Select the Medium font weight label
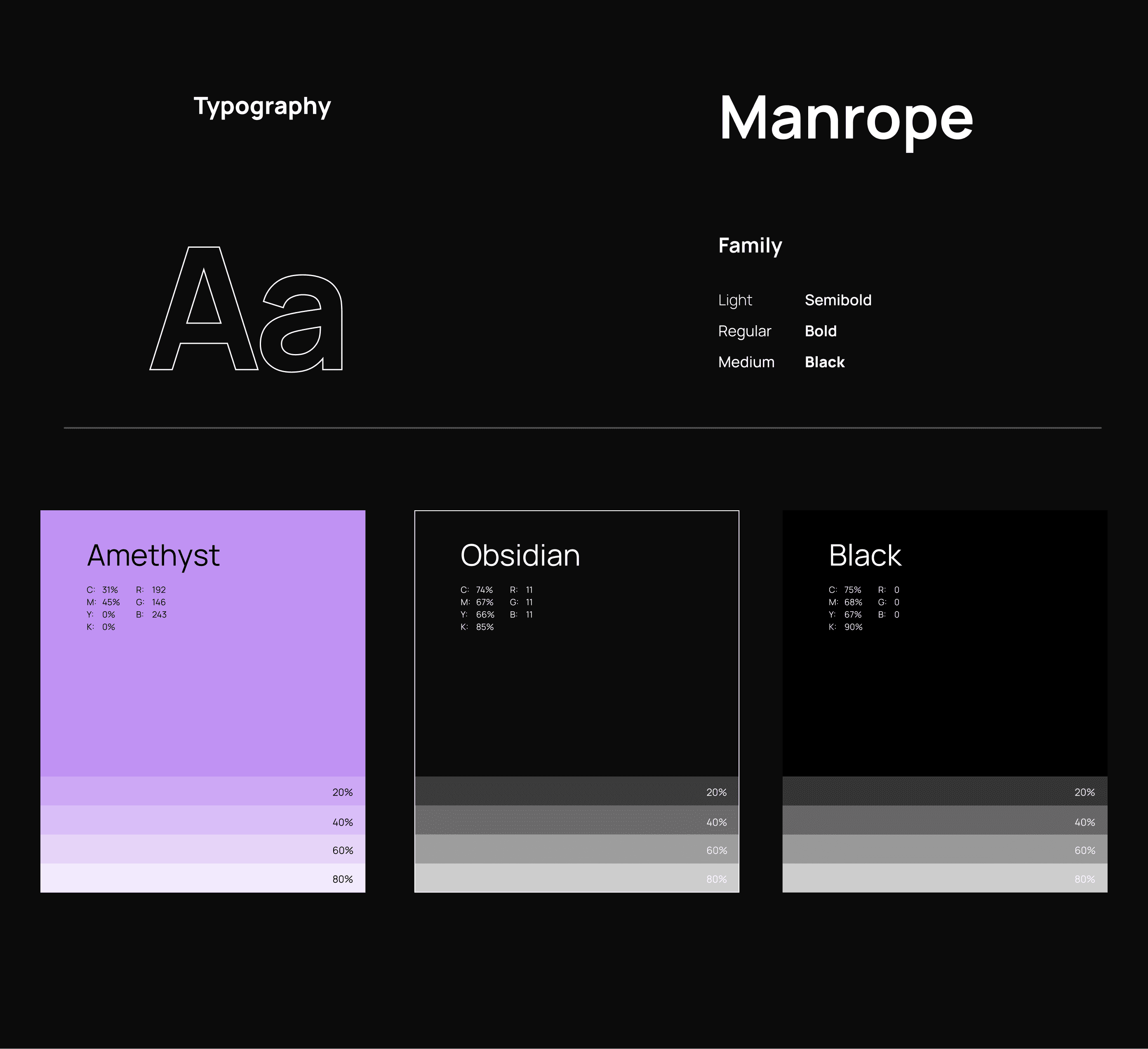Image resolution: width=1148 pixels, height=1049 pixels. coord(746,362)
